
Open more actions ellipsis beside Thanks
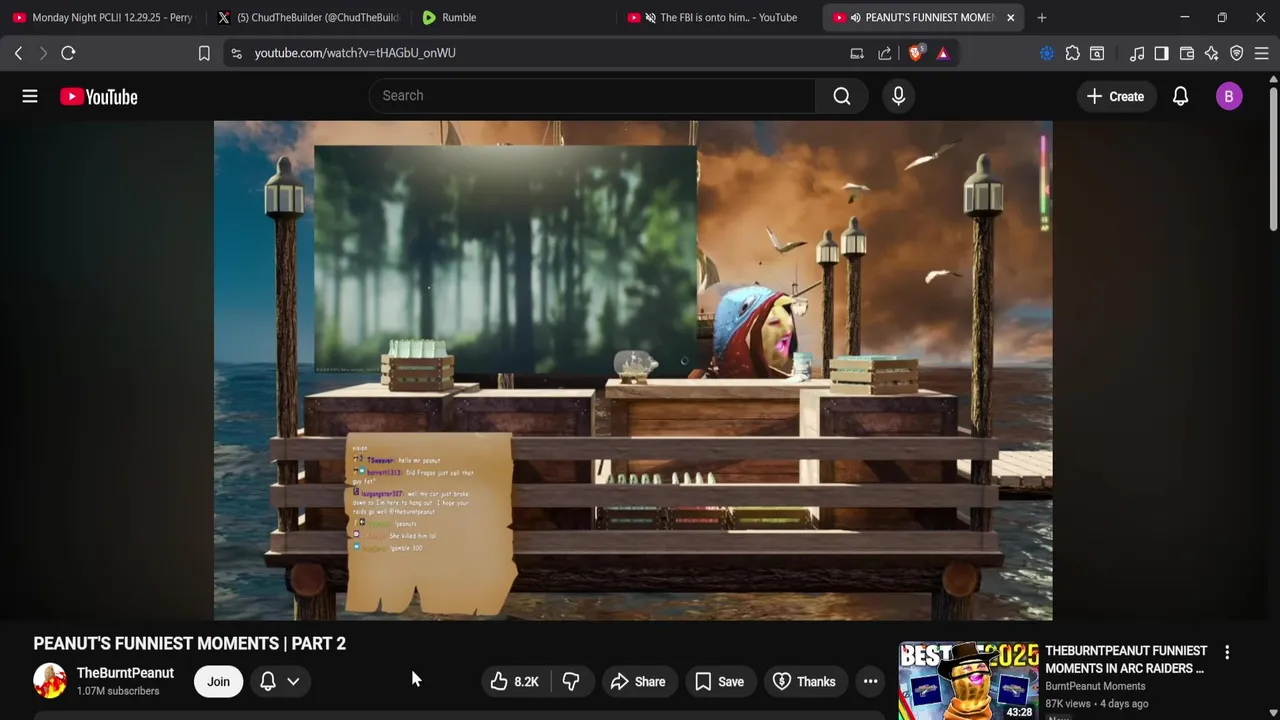click(871, 682)
